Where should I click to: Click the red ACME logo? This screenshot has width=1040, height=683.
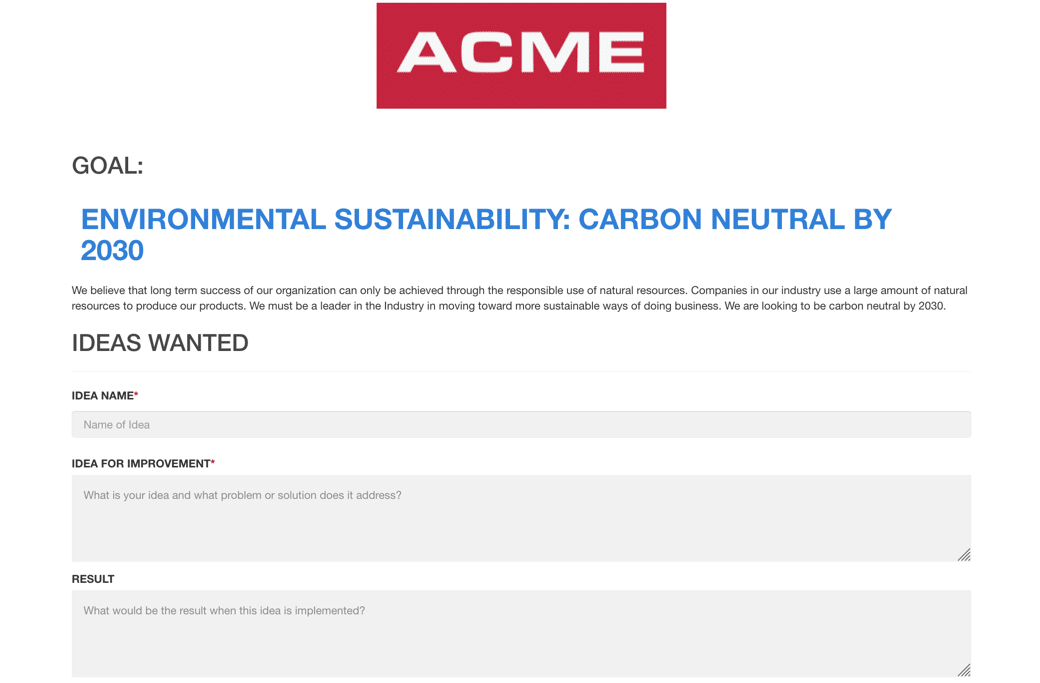[521, 55]
